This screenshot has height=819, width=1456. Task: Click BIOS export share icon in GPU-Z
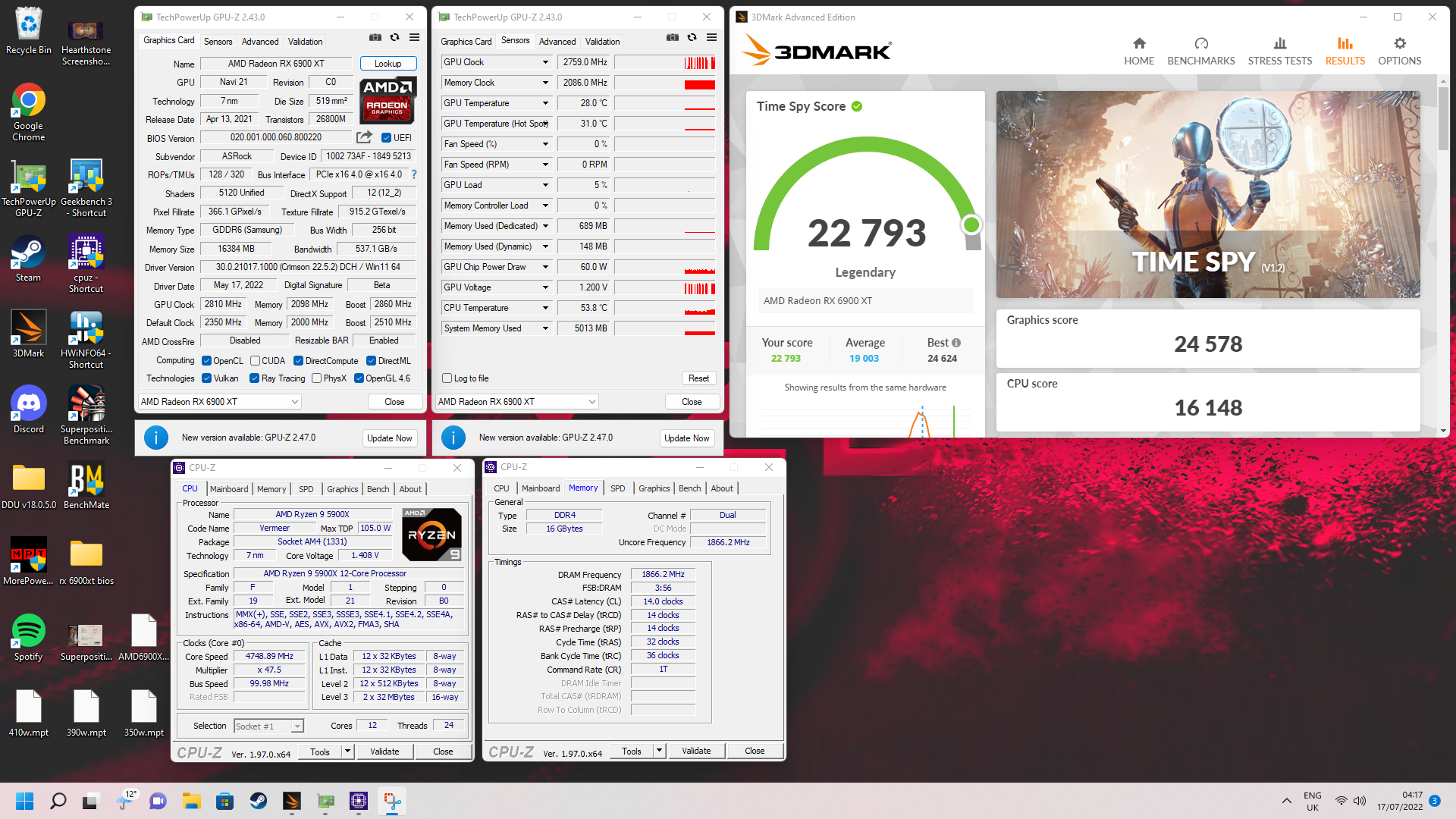coord(364,137)
